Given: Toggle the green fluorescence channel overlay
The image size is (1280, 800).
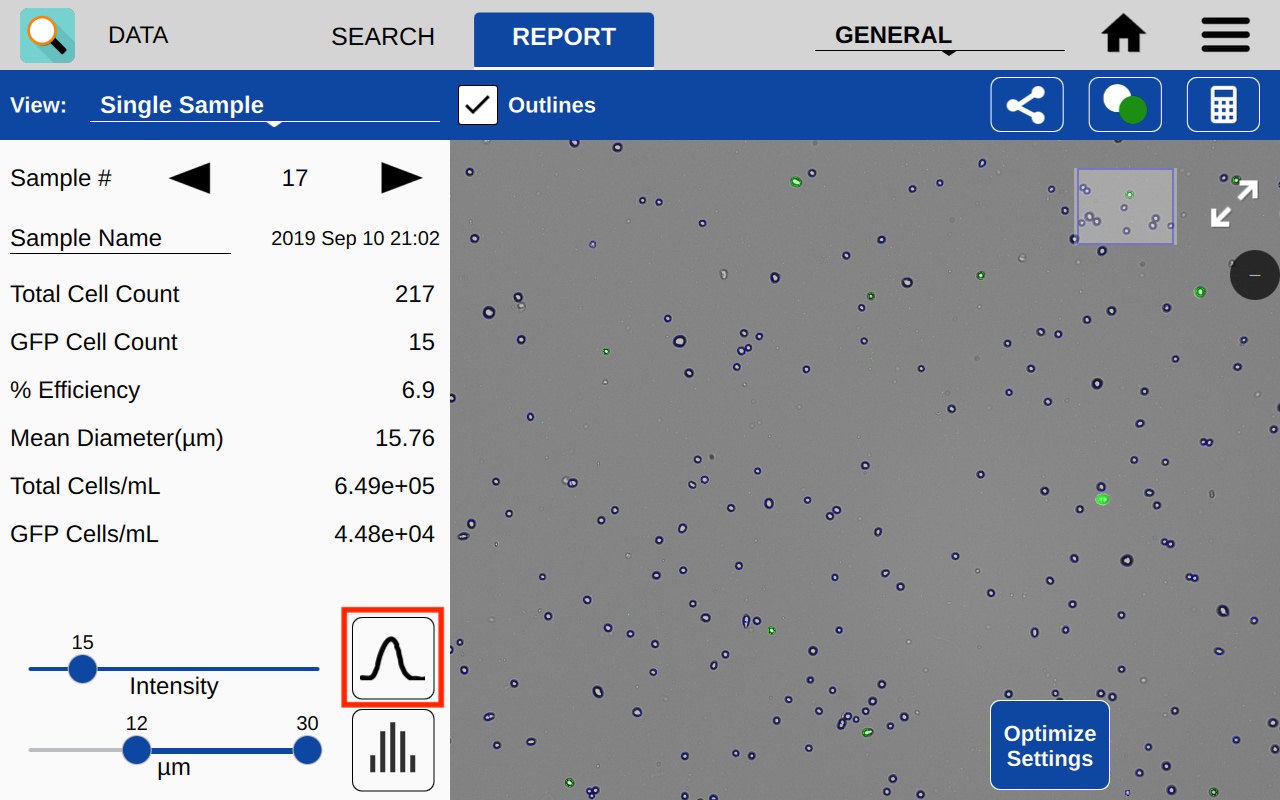Looking at the screenshot, I should coord(1125,105).
